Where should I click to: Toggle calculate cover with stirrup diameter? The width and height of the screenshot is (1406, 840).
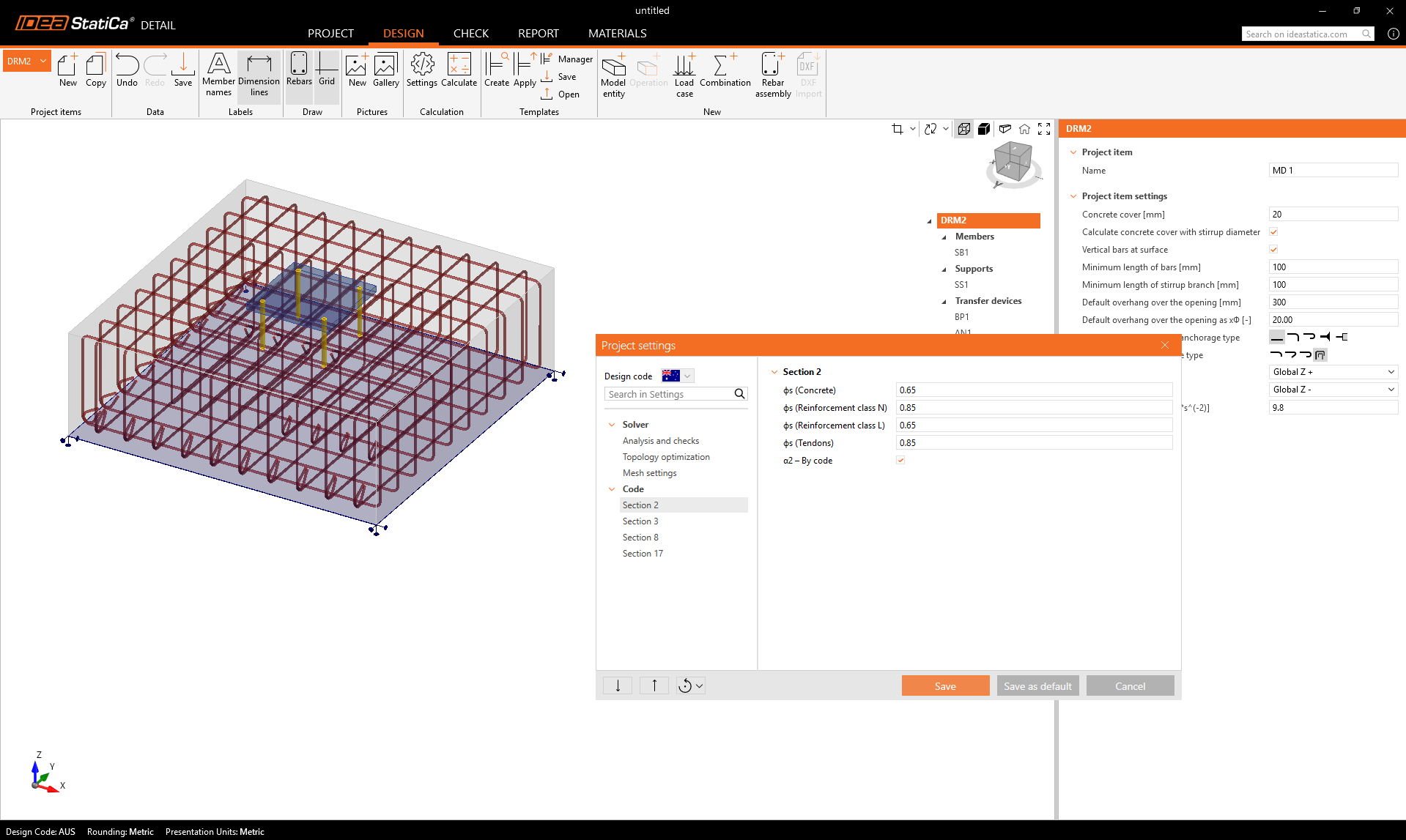coord(1273,232)
